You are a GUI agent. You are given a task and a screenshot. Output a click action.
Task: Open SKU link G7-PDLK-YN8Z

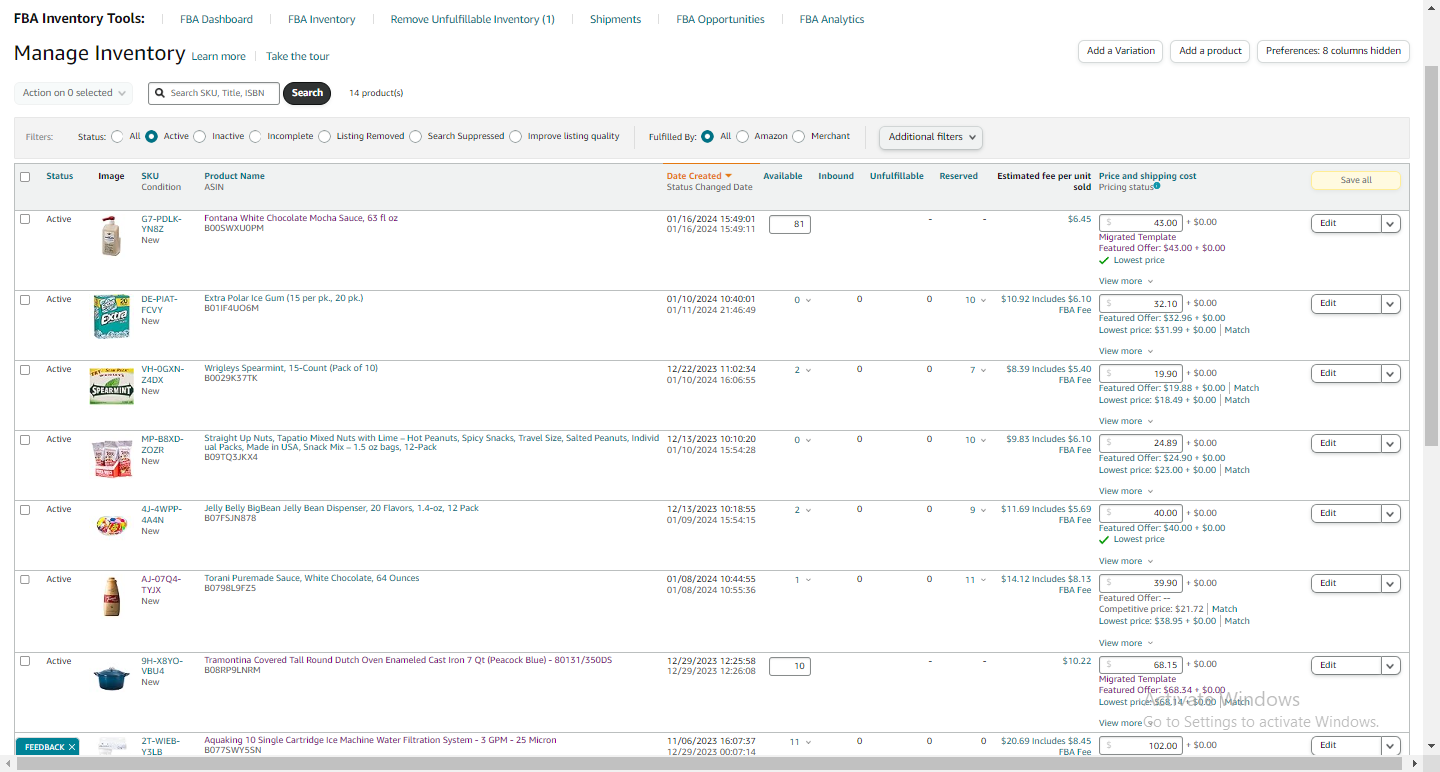click(x=161, y=223)
